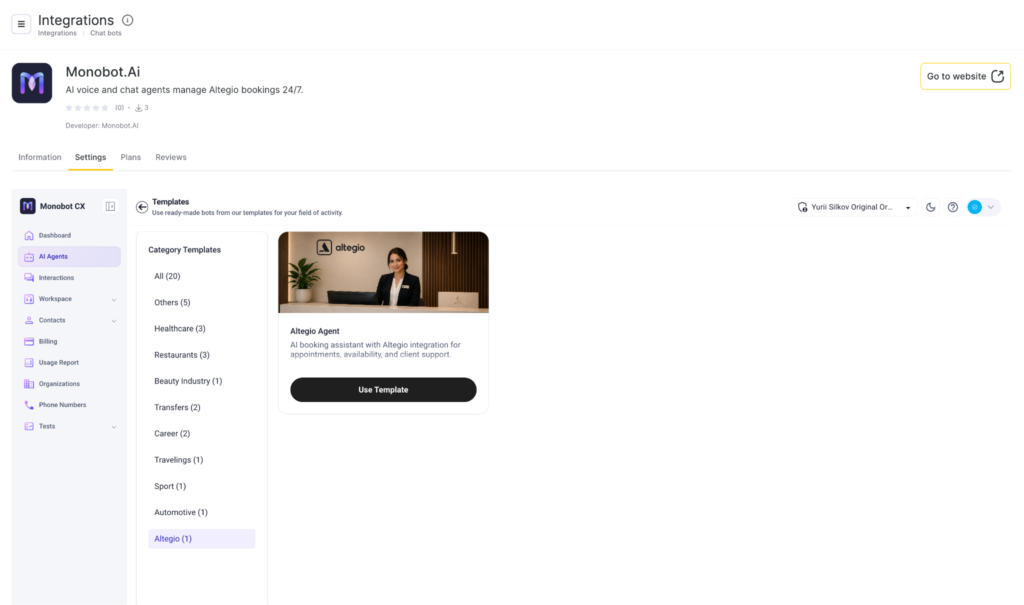1024x605 pixels.
Task: Click the Tests icon in sidebar
Action: pos(29,427)
